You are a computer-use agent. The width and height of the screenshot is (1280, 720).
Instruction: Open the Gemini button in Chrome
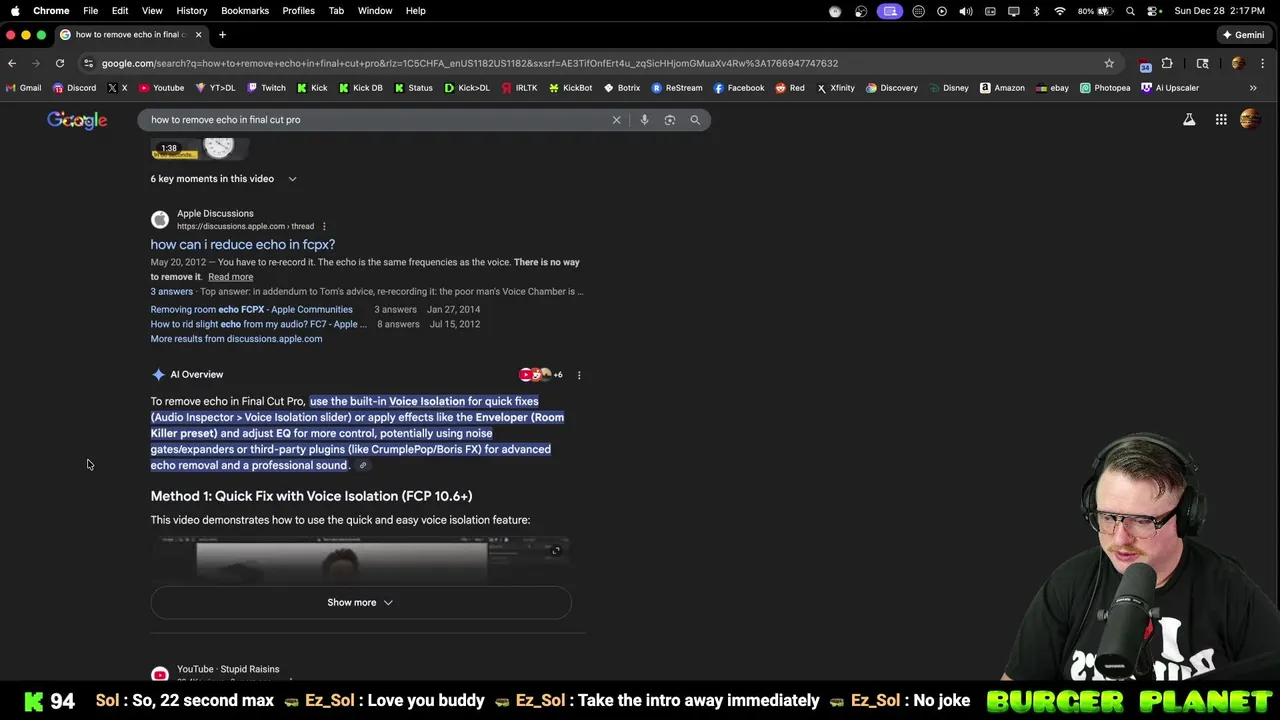pos(1243,35)
